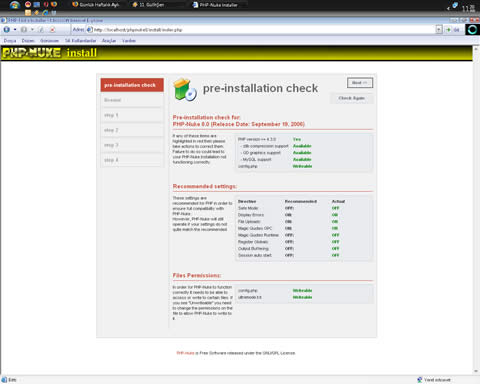Open the Yardım menu
The image size is (480, 384).
pyautogui.click(x=129, y=41)
